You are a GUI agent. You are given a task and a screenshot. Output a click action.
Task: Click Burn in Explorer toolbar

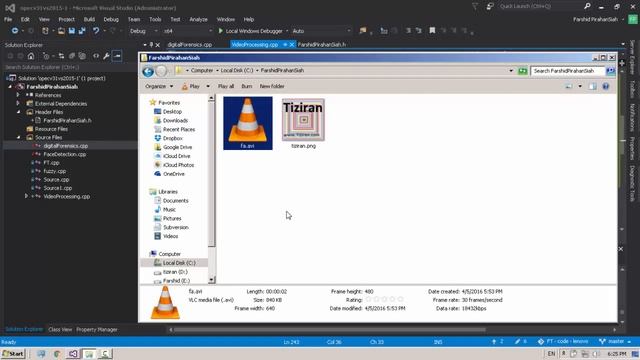[247, 87]
